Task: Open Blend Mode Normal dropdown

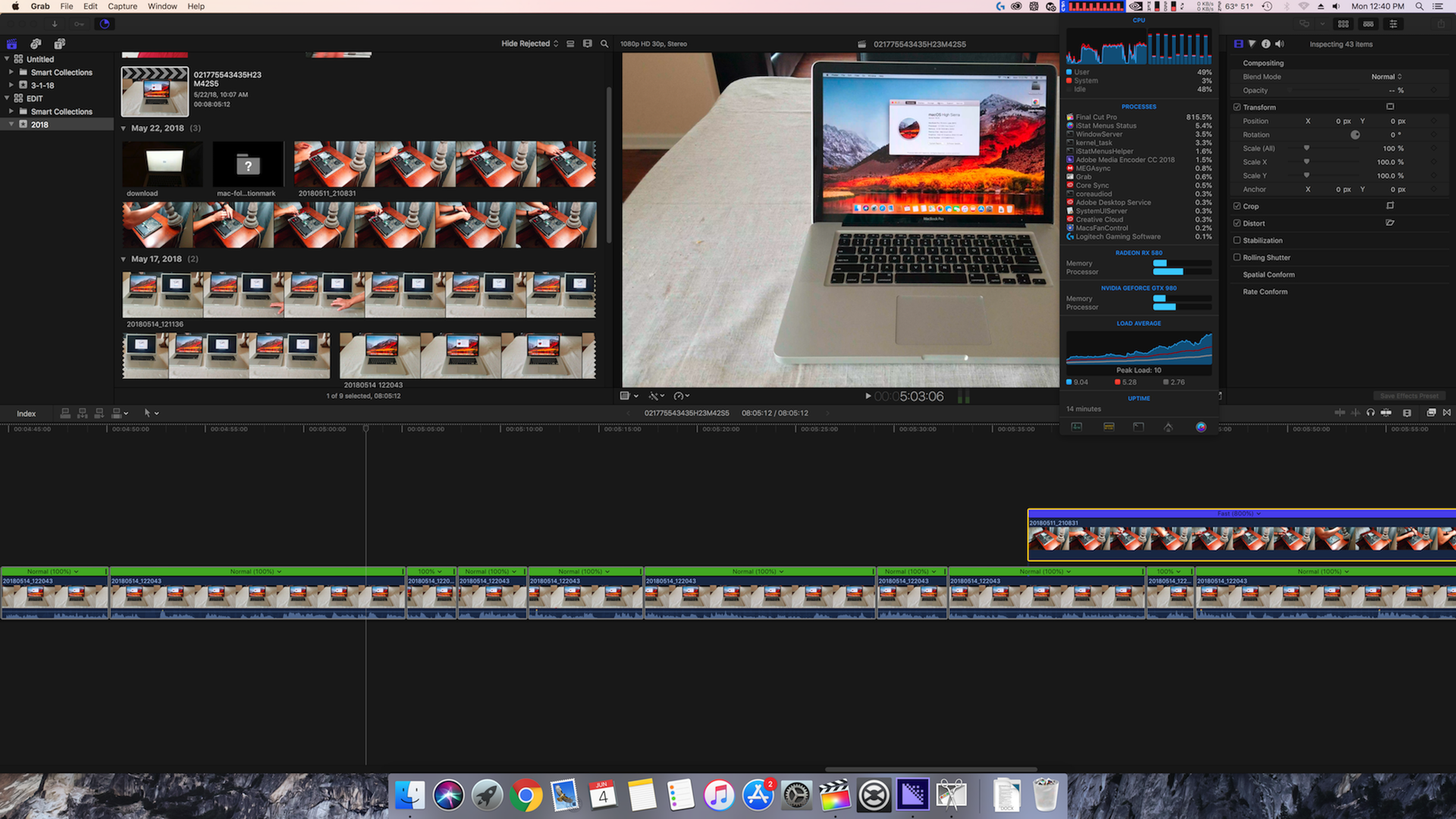Action: [1386, 77]
